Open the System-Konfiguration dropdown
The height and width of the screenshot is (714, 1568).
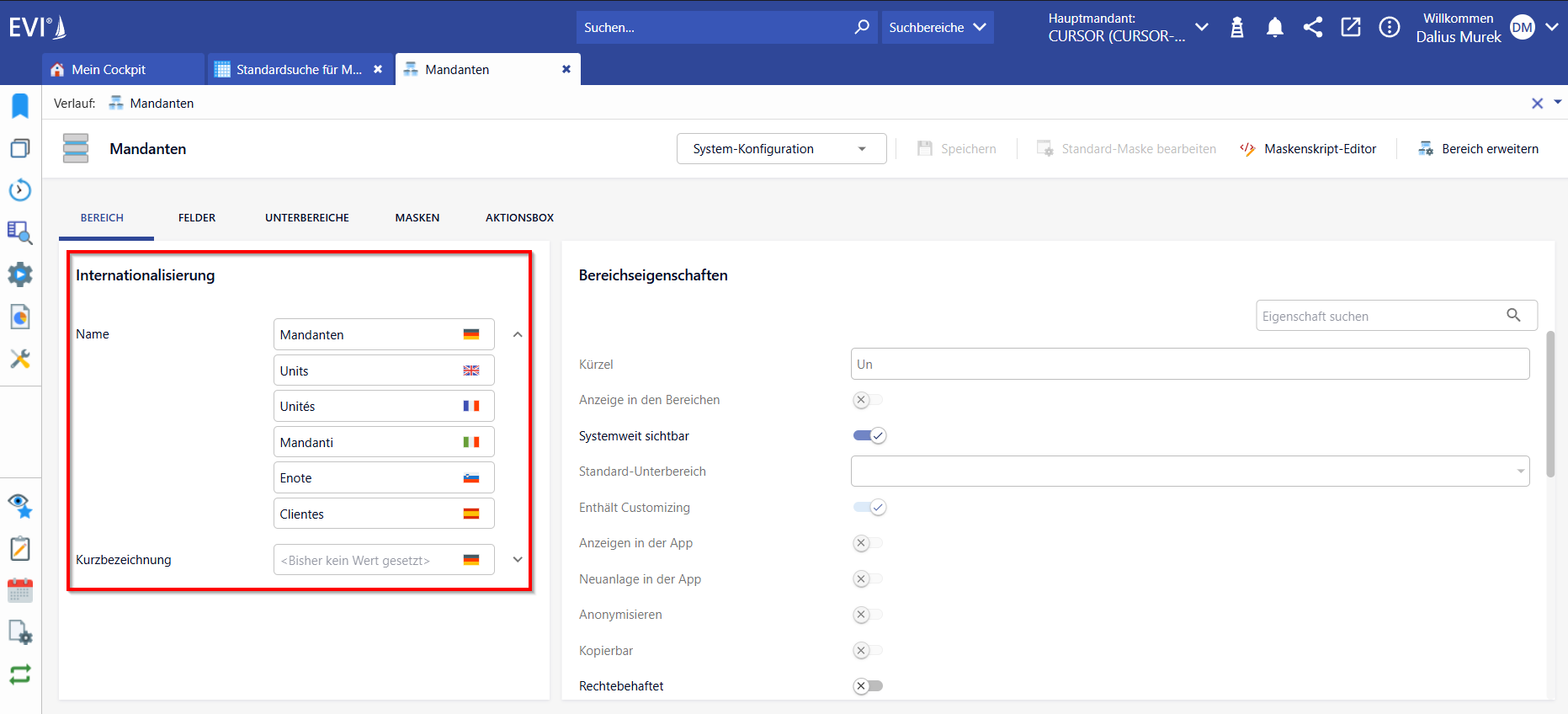[781, 149]
